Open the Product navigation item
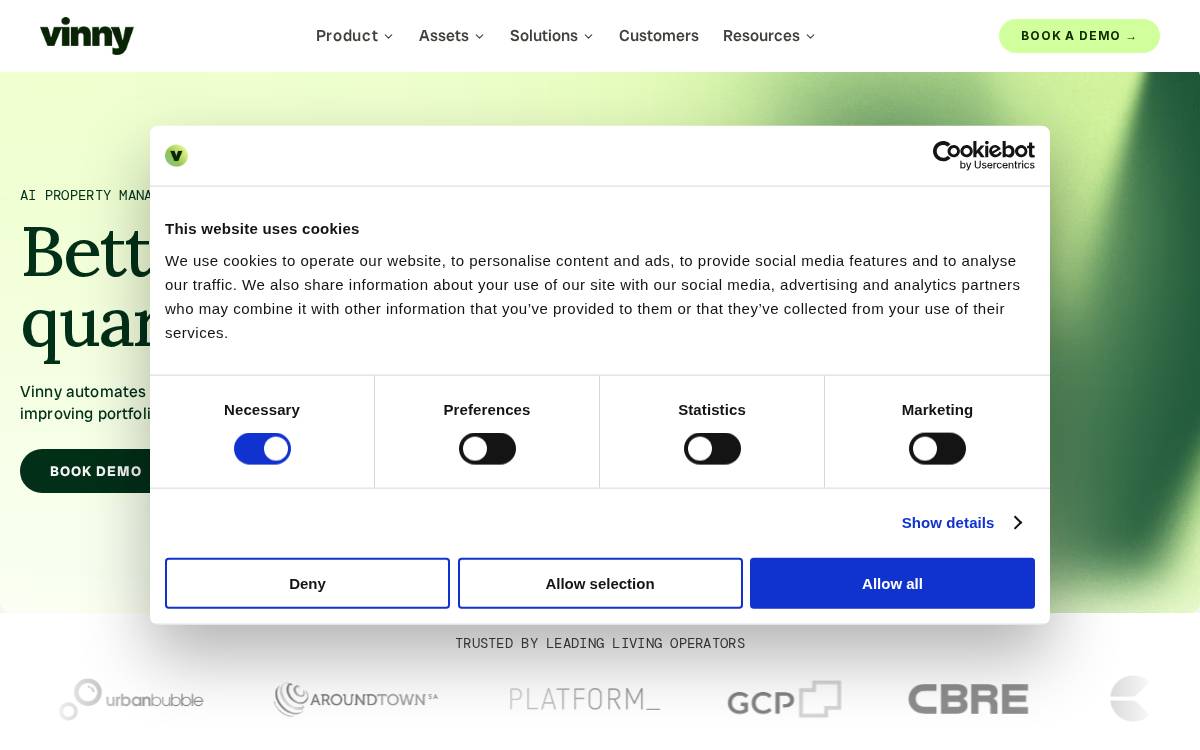This screenshot has height=750, width=1200. [x=347, y=36]
